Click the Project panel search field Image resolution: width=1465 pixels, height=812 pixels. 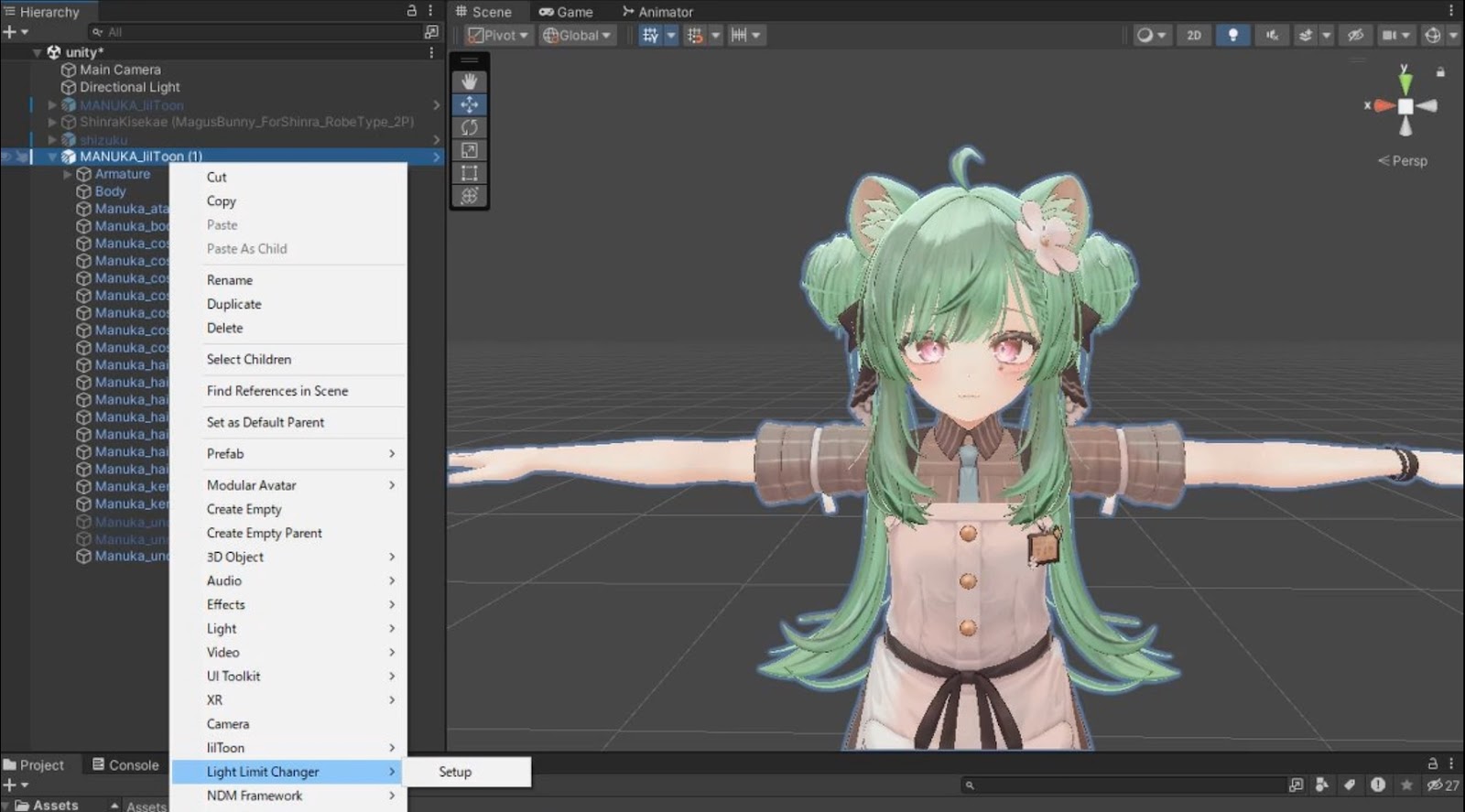(1123, 785)
